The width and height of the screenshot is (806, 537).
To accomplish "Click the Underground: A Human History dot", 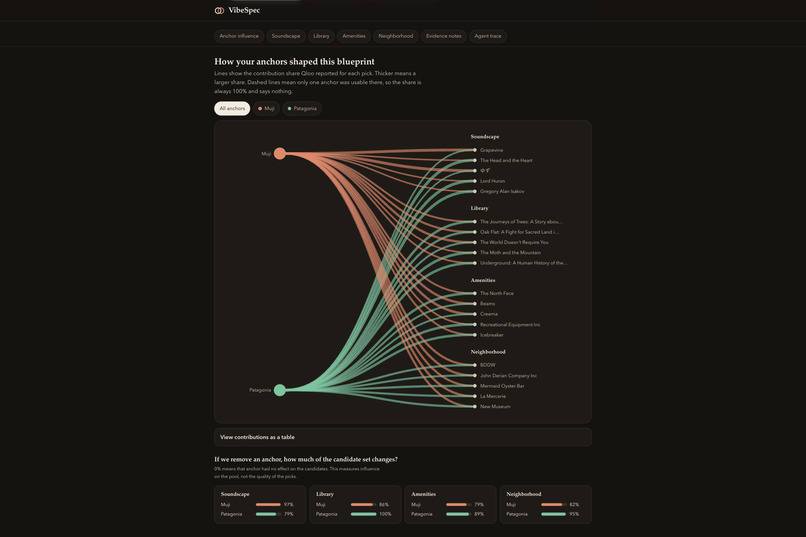I will coord(474,263).
